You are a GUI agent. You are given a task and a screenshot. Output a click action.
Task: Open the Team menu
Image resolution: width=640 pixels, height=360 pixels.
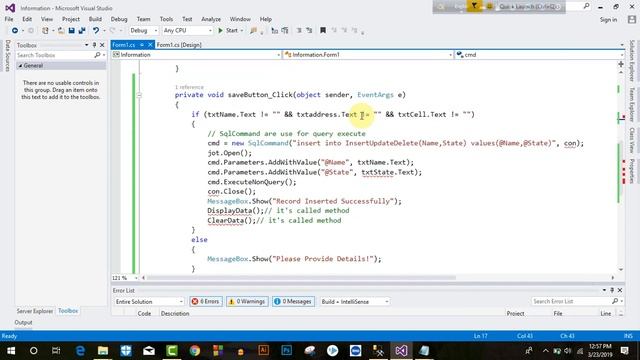tap(143, 19)
